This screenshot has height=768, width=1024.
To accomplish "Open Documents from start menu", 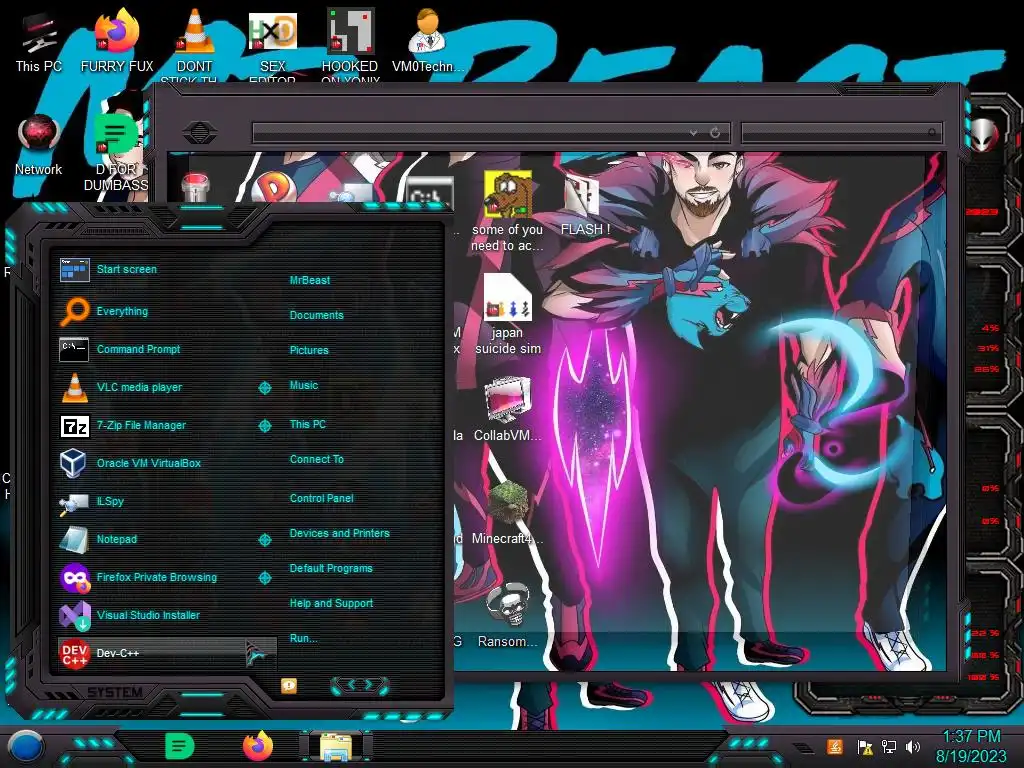I will 317,315.
